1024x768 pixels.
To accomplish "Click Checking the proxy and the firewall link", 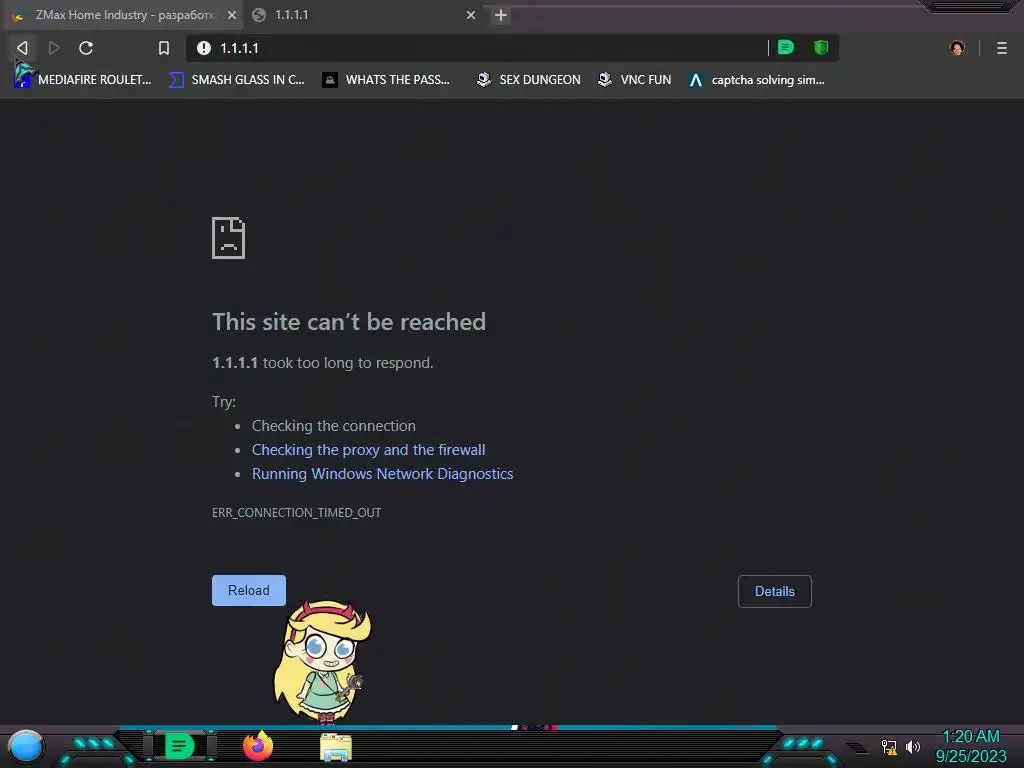I will (x=368, y=449).
